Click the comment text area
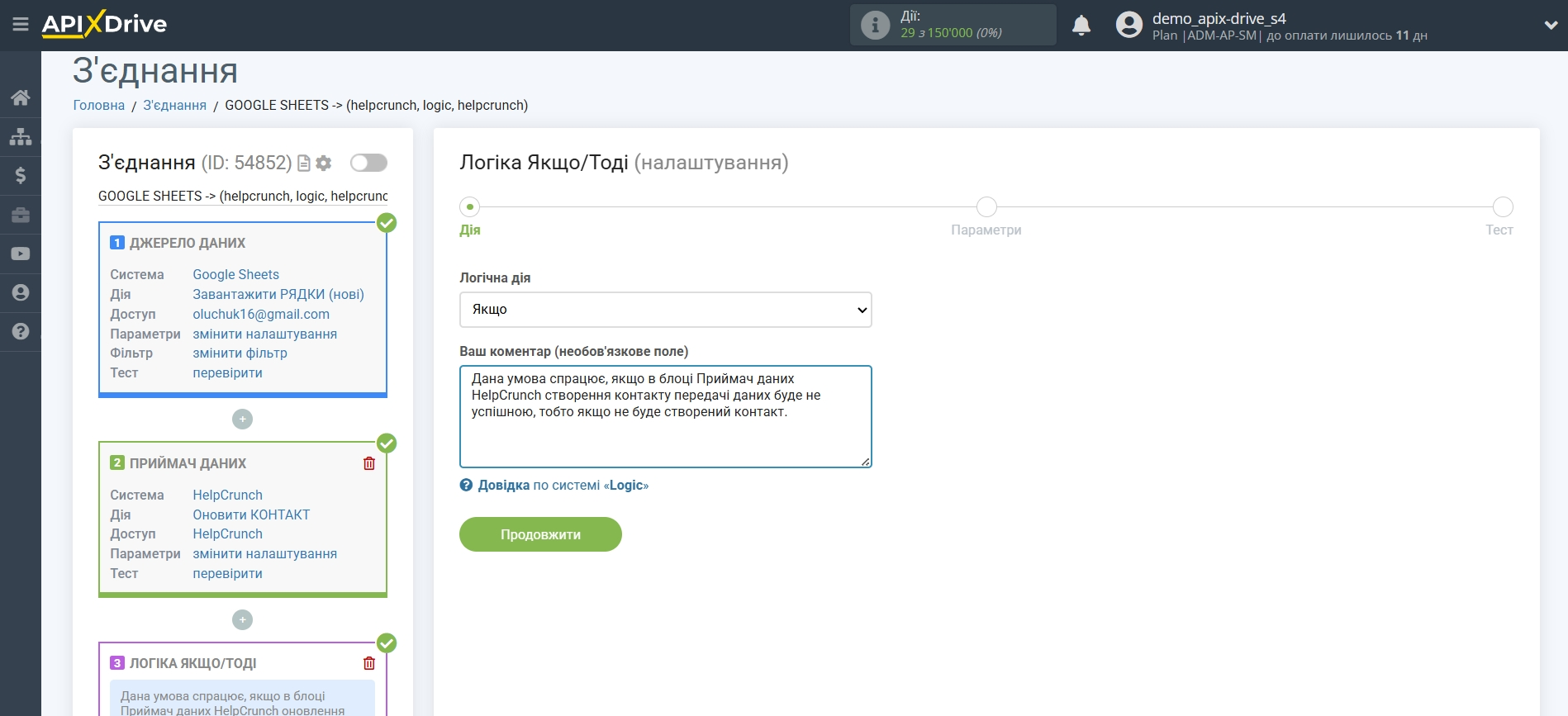Viewport: 1568px width, 716px height. coord(666,417)
